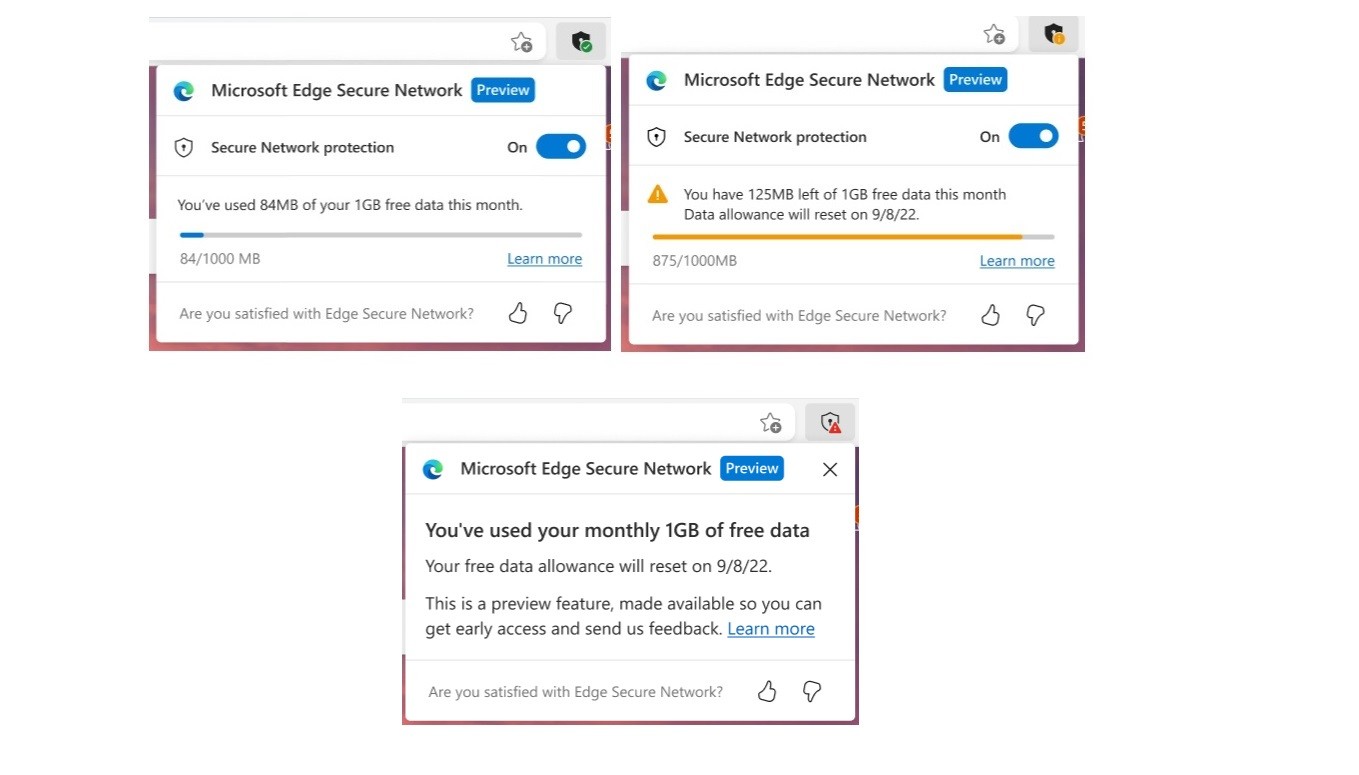Give thumbs down in the 125MB left panel
Screen dimensions: 1359x775
point(1036,316)
